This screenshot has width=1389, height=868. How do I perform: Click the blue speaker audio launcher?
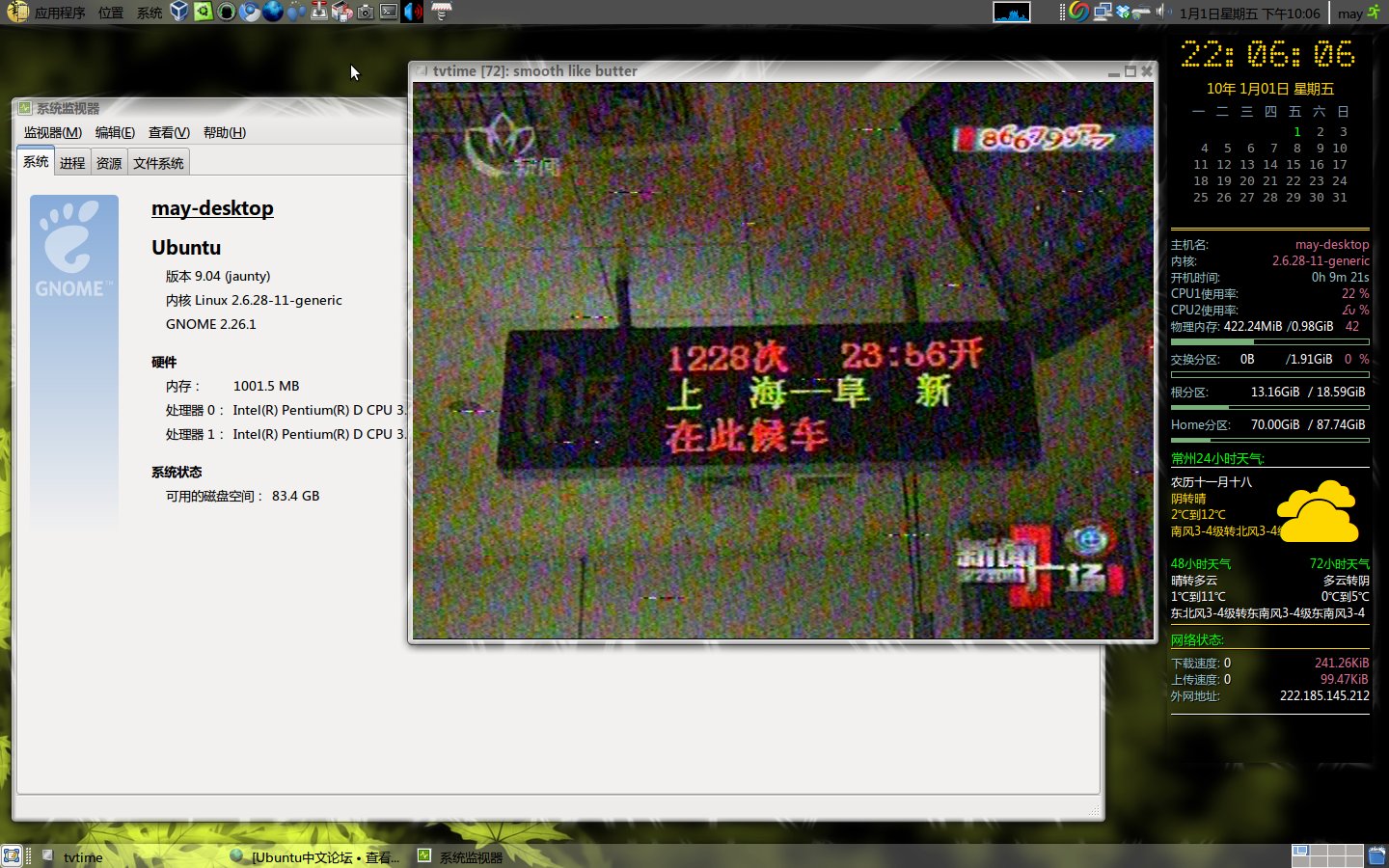[413, 12]
